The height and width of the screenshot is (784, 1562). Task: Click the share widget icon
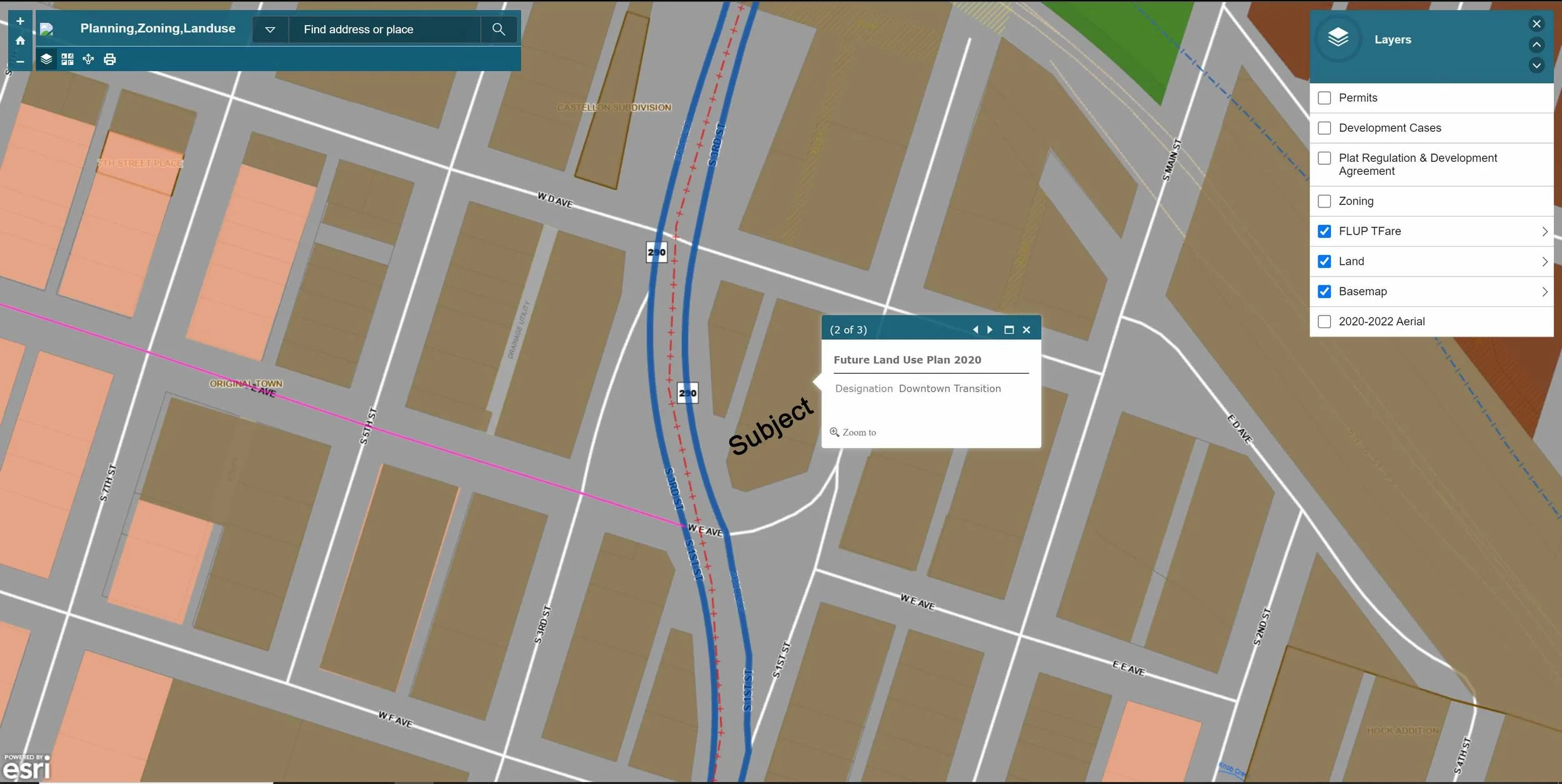point(88,59)
